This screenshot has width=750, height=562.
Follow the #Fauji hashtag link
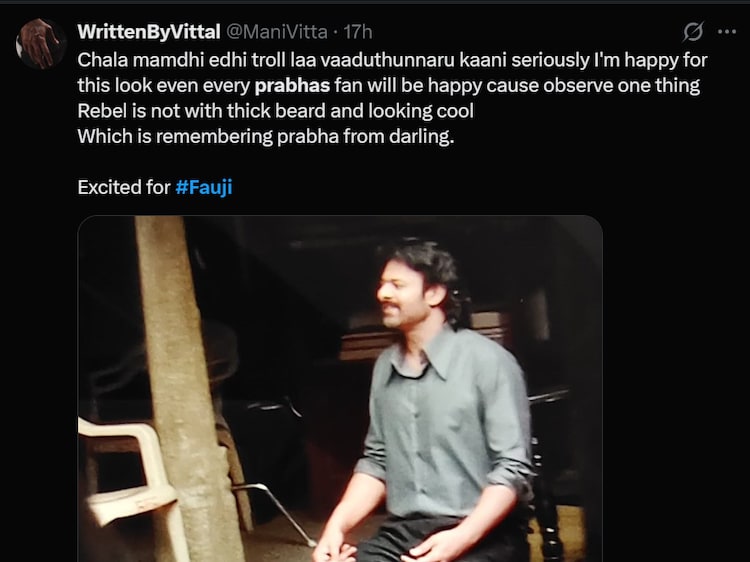[204, 187]
